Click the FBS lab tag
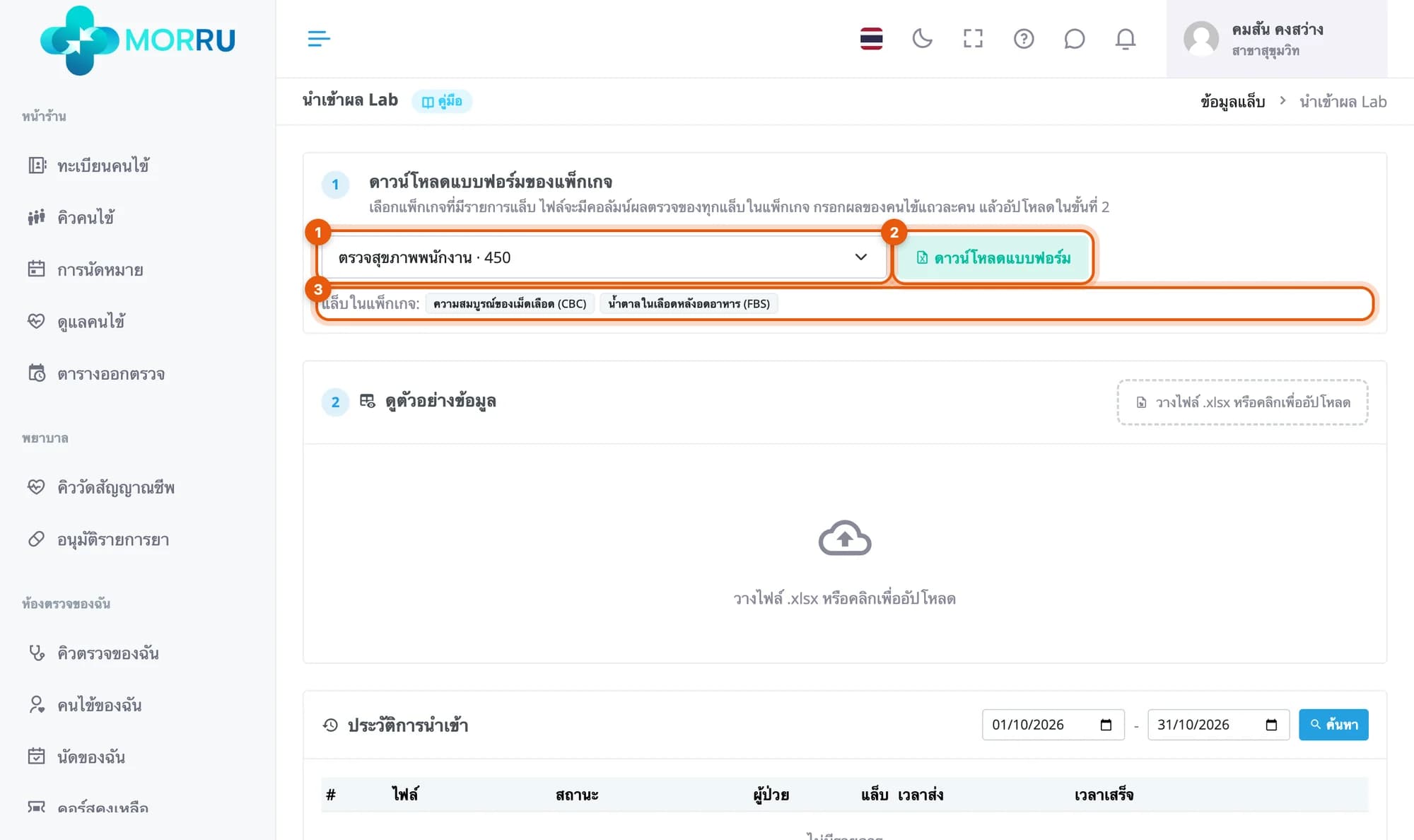The image size is (1414, 840). coord(689,303)
